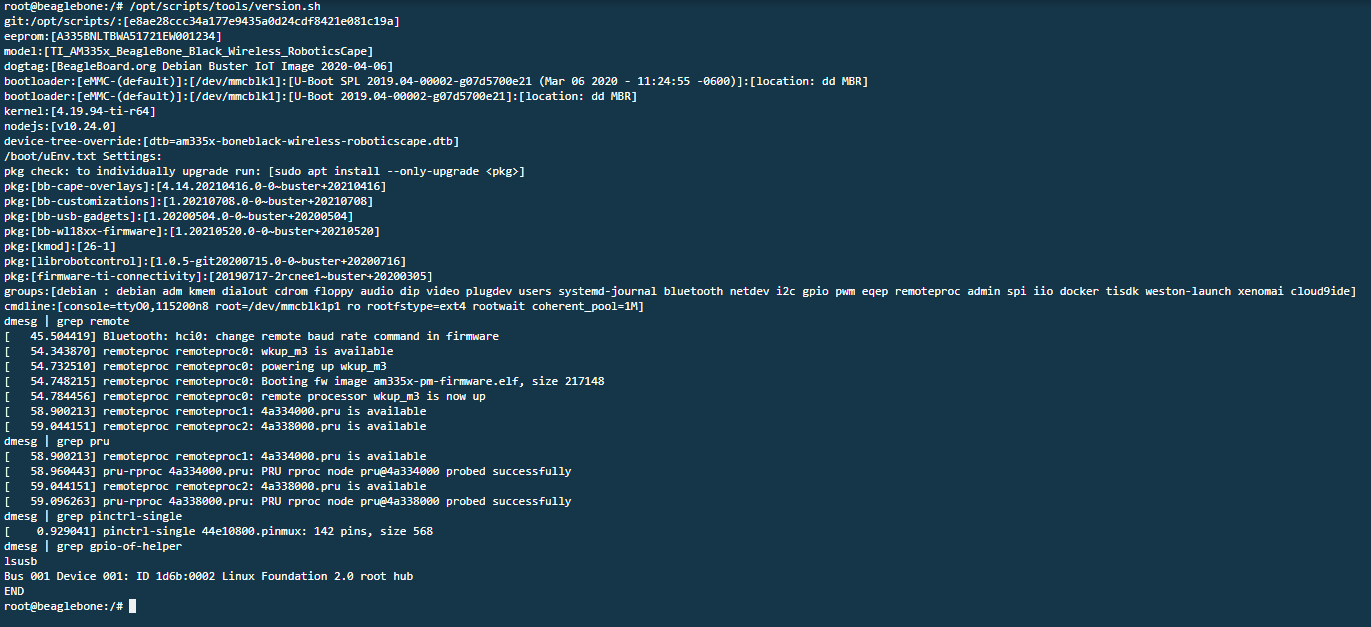Viewport: 1371px width, 627px height.
Task: Click the cmdline console=ttyO0 line
Action: tap(324, 306)
